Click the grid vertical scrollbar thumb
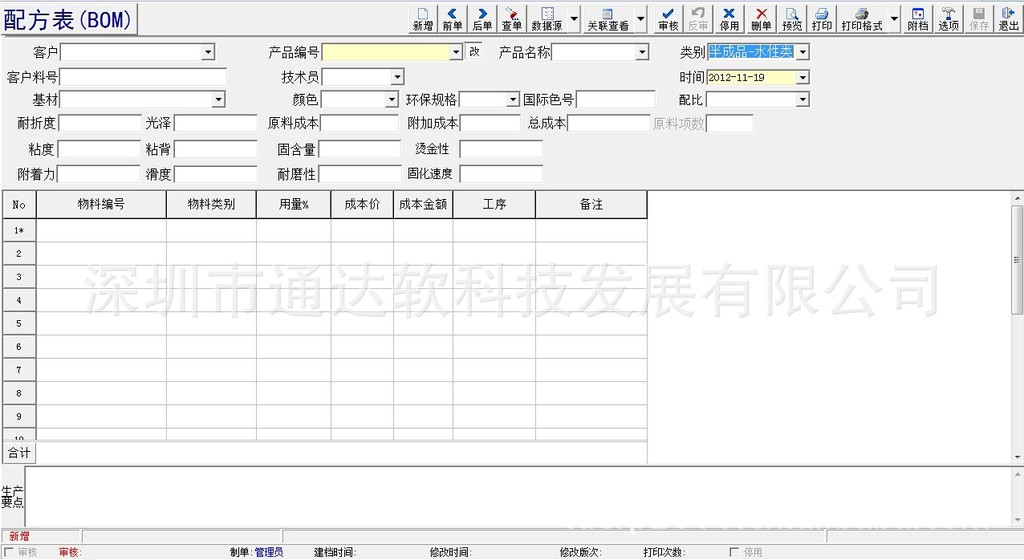Viewport: 1024px width, 560px height. point(1017,259)
